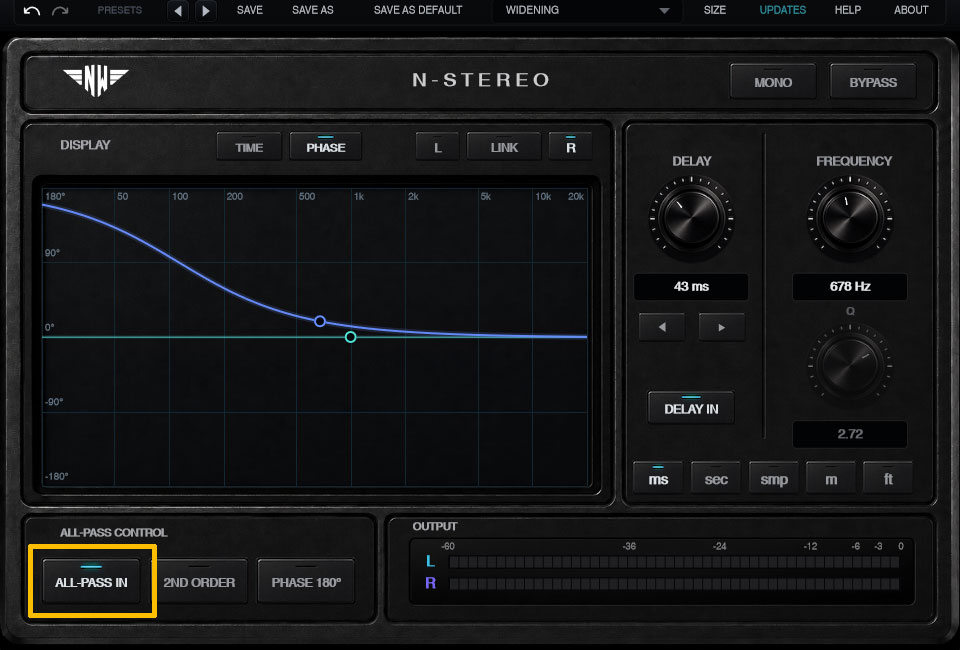The width and height of the screenshot is (960, 650).
Task: Toggle the ALL-PASS IN button
Action: [x=91, y=581]
